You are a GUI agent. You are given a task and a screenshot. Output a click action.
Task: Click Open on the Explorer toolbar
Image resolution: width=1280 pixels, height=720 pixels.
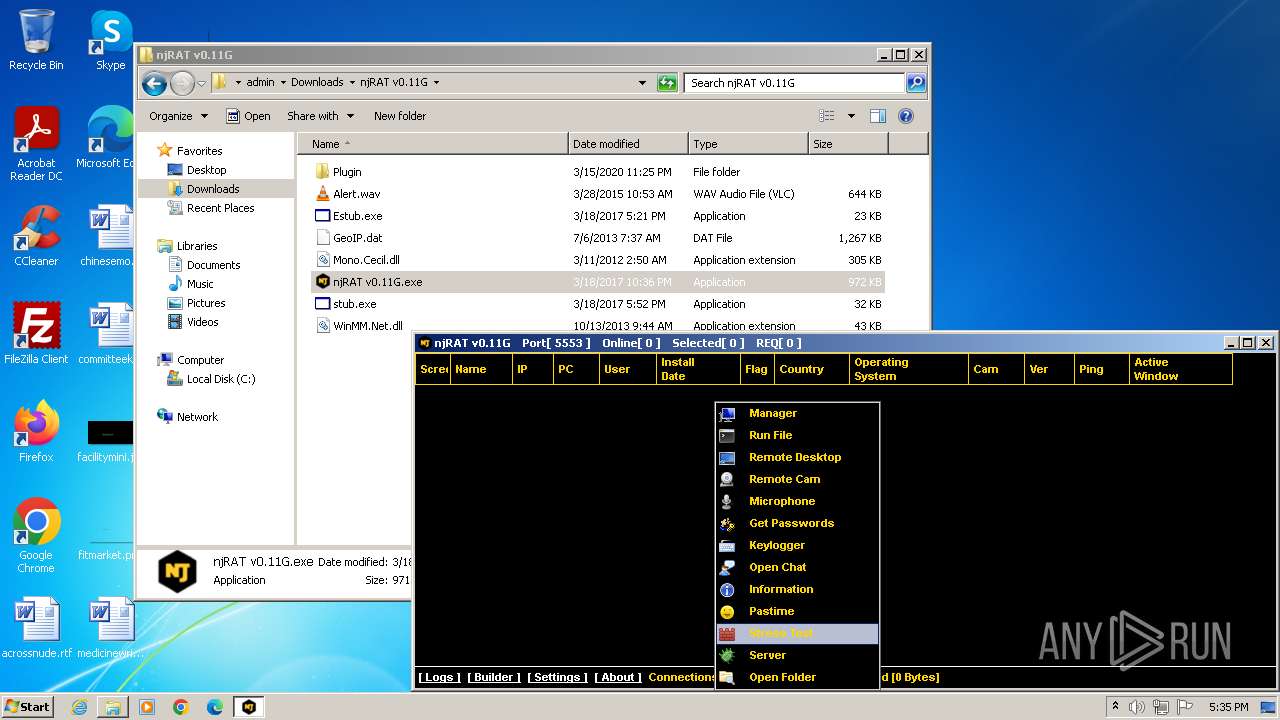[248, 116]
